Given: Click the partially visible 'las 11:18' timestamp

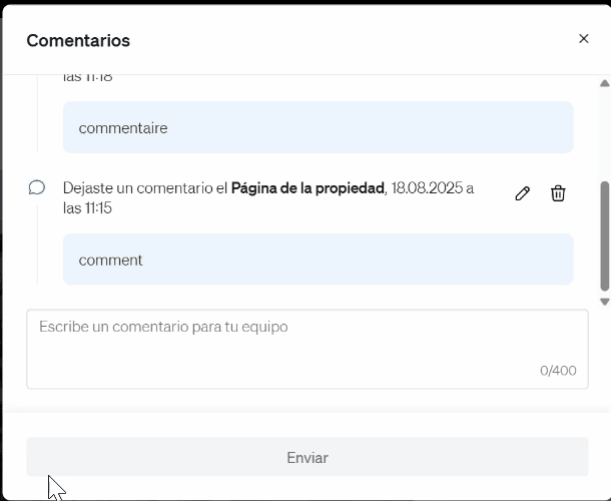Looking at the screenshot, I should [x=87, y=78].
